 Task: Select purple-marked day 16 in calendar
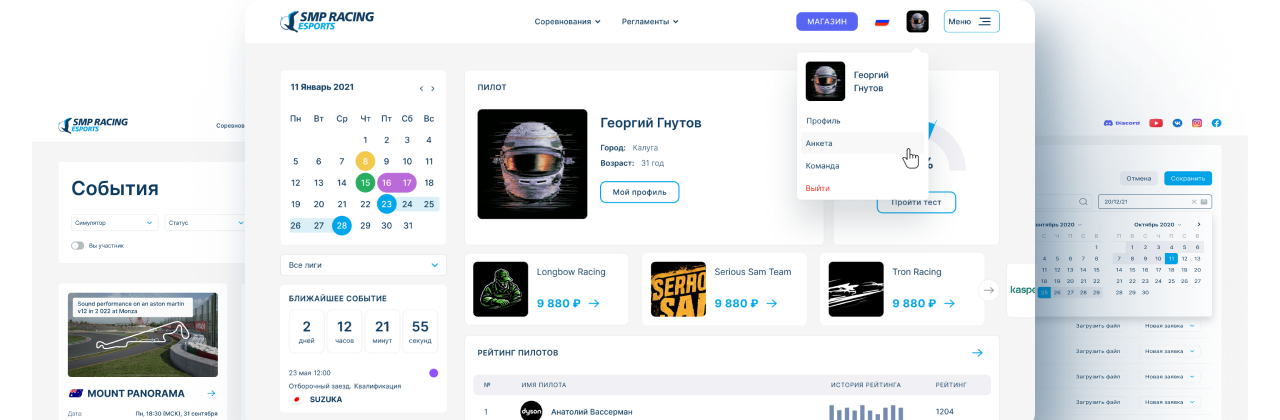click(386, 182)
